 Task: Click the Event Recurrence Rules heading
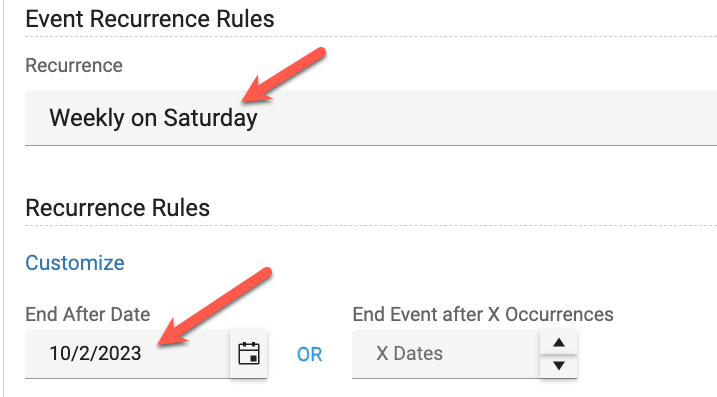[150, 19]
